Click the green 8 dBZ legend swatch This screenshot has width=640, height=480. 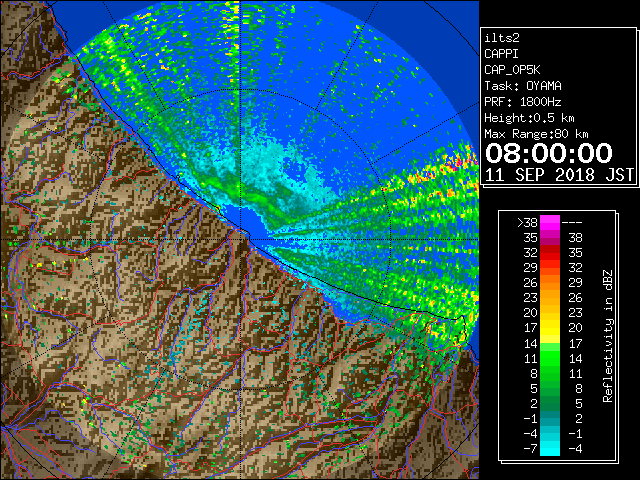550,373
